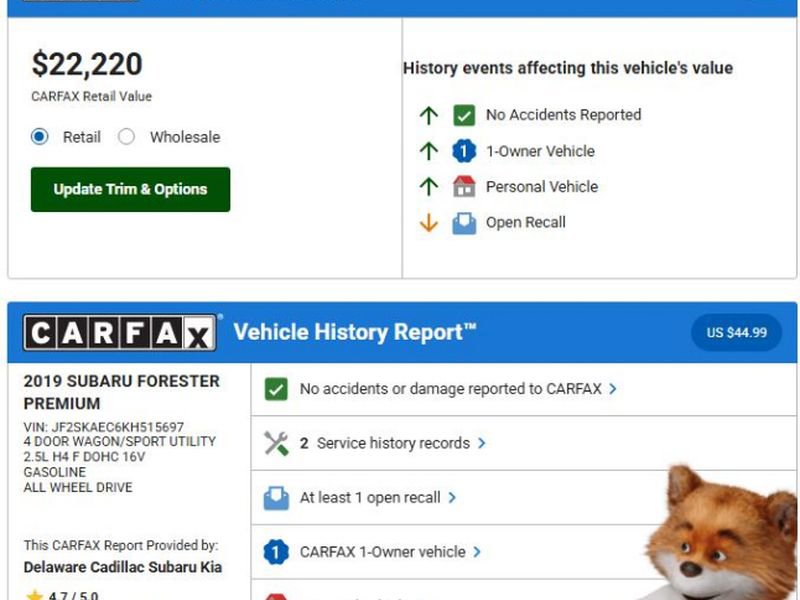Click the green checkmark beside no accidents reported
The height and width of the screenshot is (600, 800).
point(276,389)
